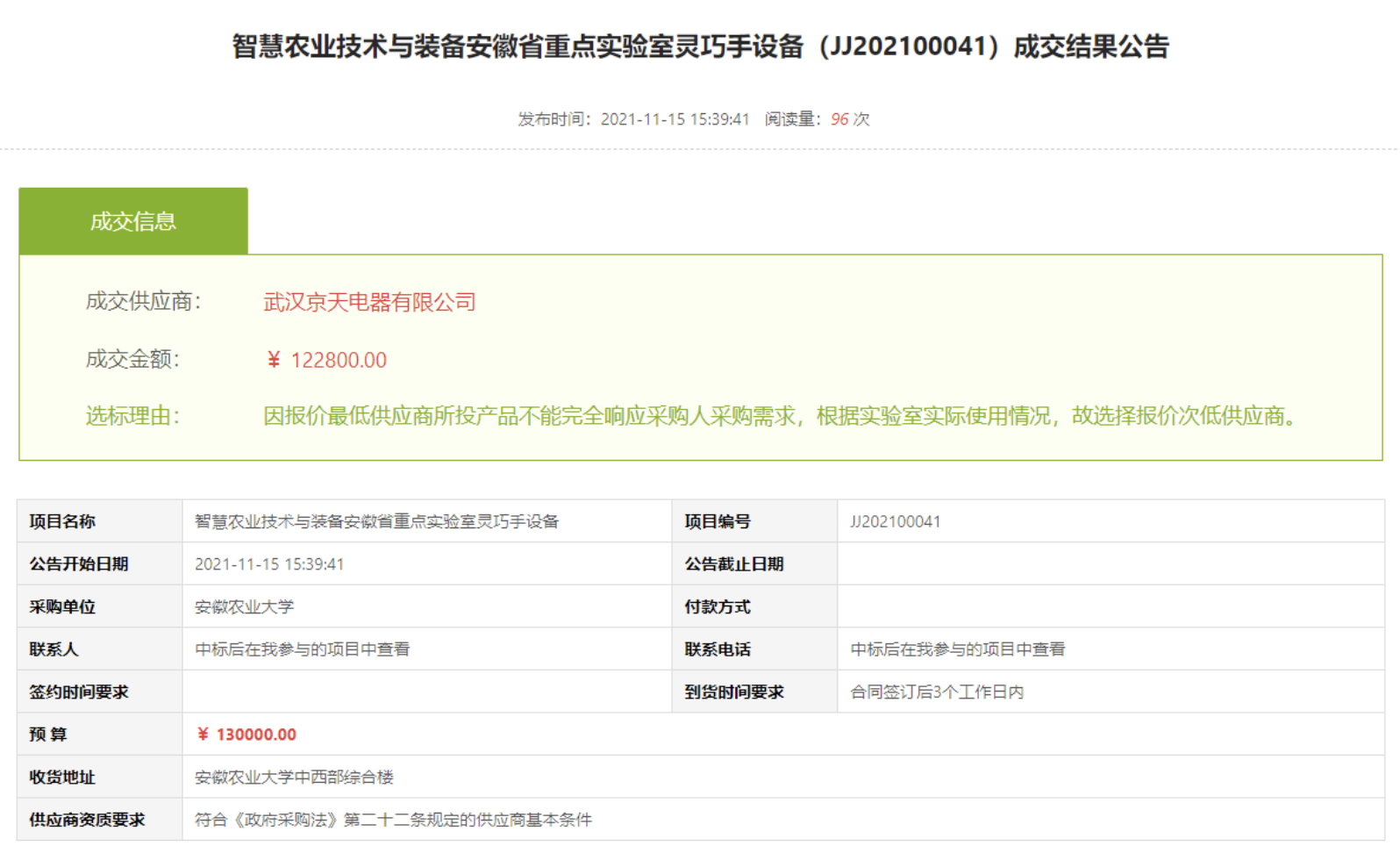The width and height of the screenshot is (1400, 846).
Task: Click the 采购单位 header cell
Action: point(100,606)
